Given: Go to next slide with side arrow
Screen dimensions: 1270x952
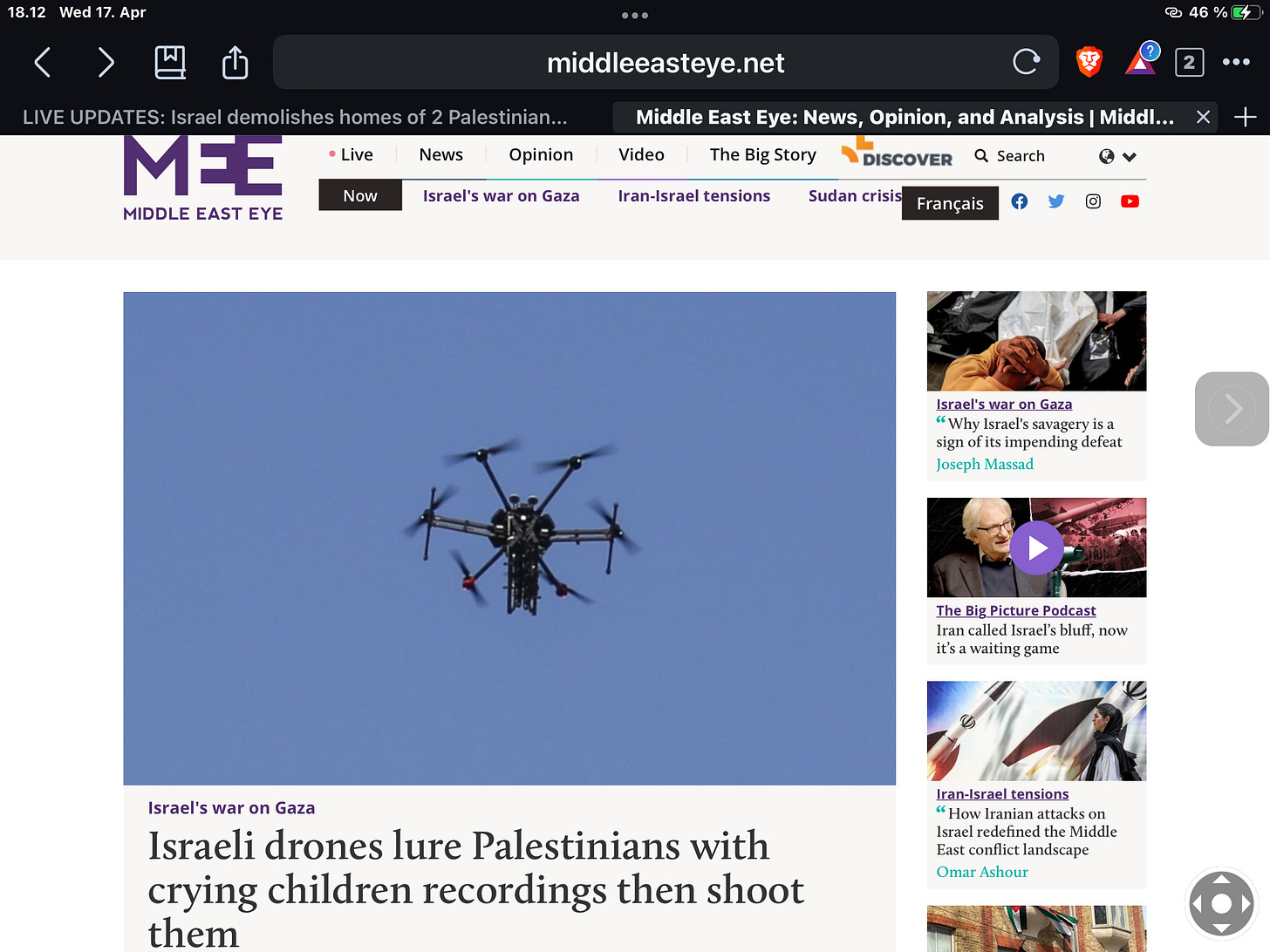Looking at the screenshot, I should tap(1232, 409).
